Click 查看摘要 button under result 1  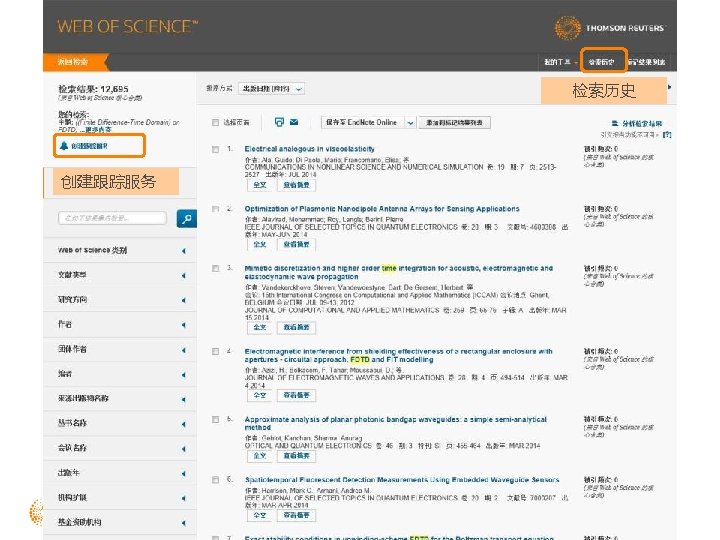click(x=297, y=185)
